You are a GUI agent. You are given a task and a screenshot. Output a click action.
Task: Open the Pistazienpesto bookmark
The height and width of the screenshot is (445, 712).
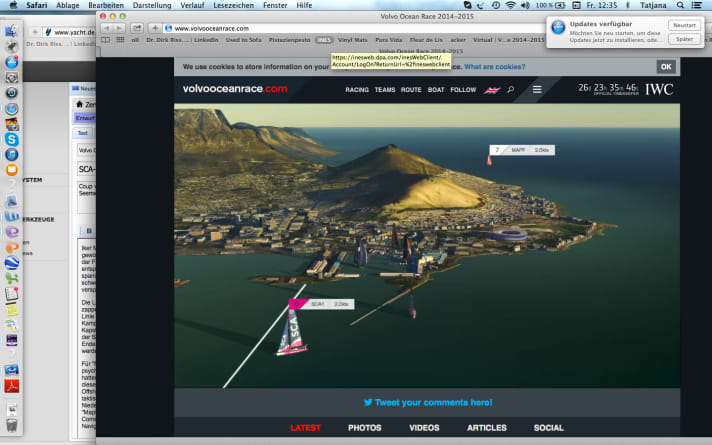(x=289, y=40)
